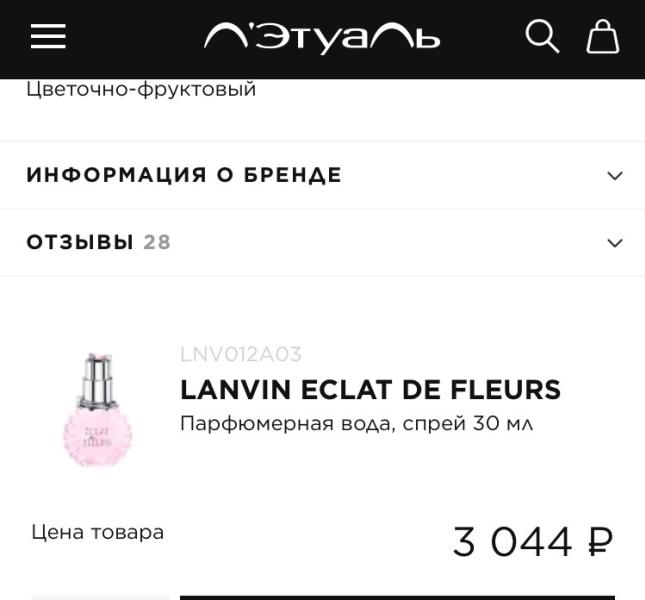Image resolution: width=645 pixels, height=600 pixels.
Task: Click the Л'Этуаль logo
Action: pos(322,38)
